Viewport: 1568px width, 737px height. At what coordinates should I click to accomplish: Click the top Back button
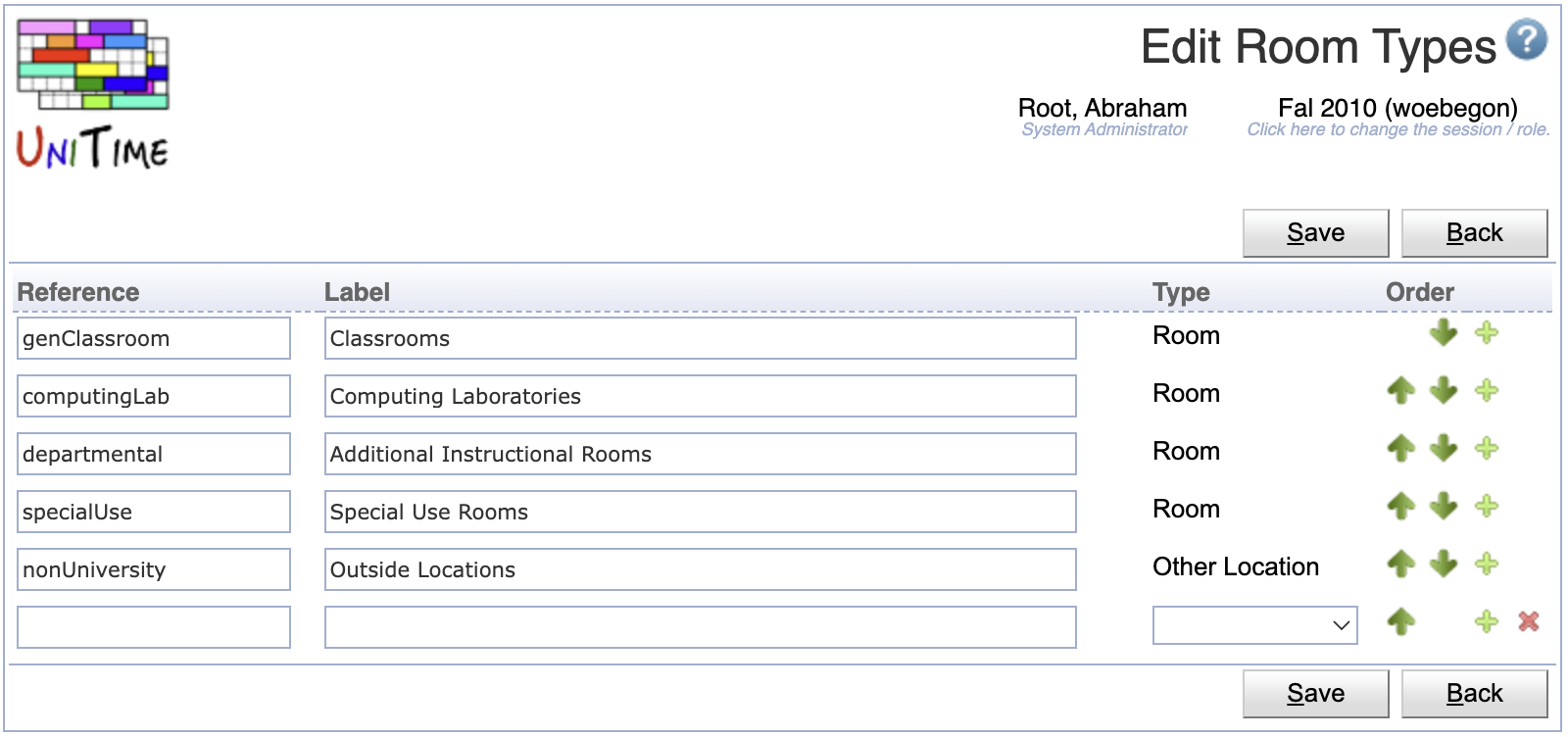(1475, 233)
